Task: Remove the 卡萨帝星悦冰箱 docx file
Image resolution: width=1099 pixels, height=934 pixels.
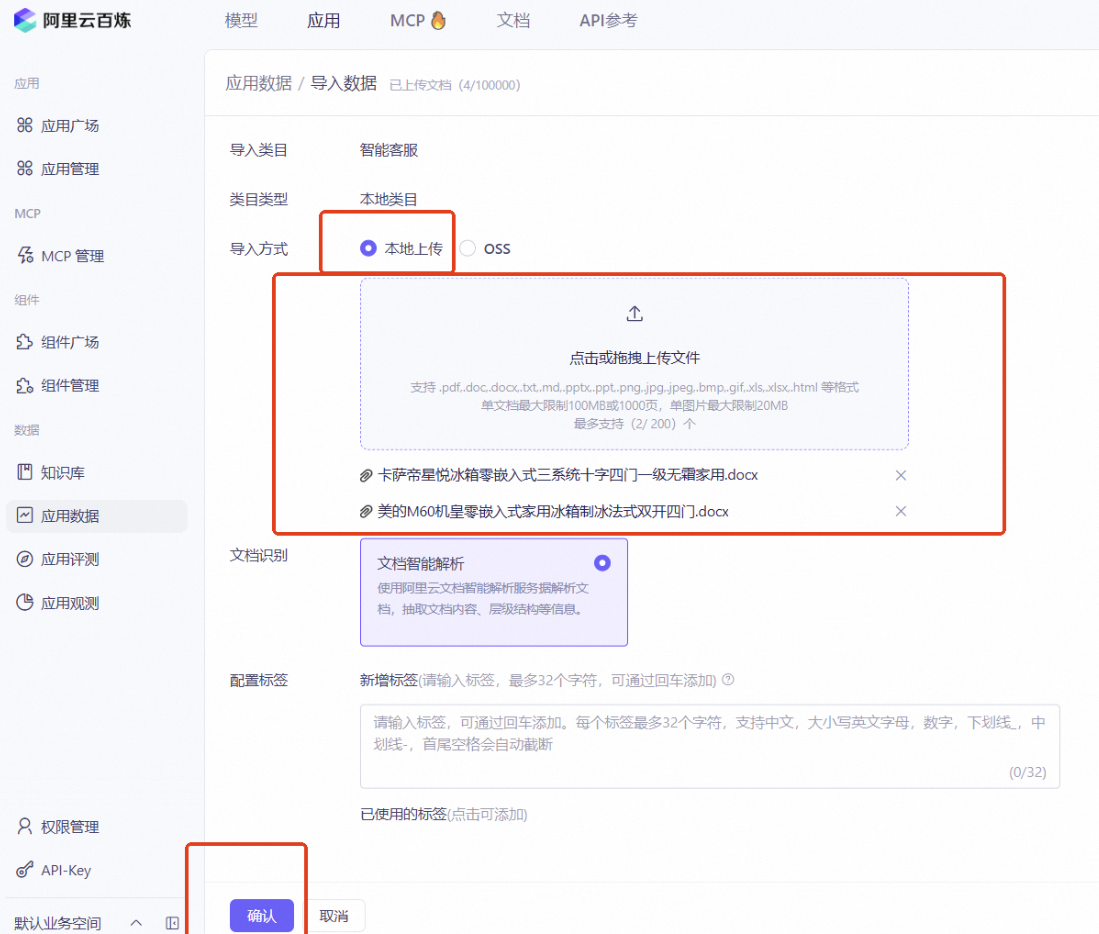Action: tap(901, 476)
